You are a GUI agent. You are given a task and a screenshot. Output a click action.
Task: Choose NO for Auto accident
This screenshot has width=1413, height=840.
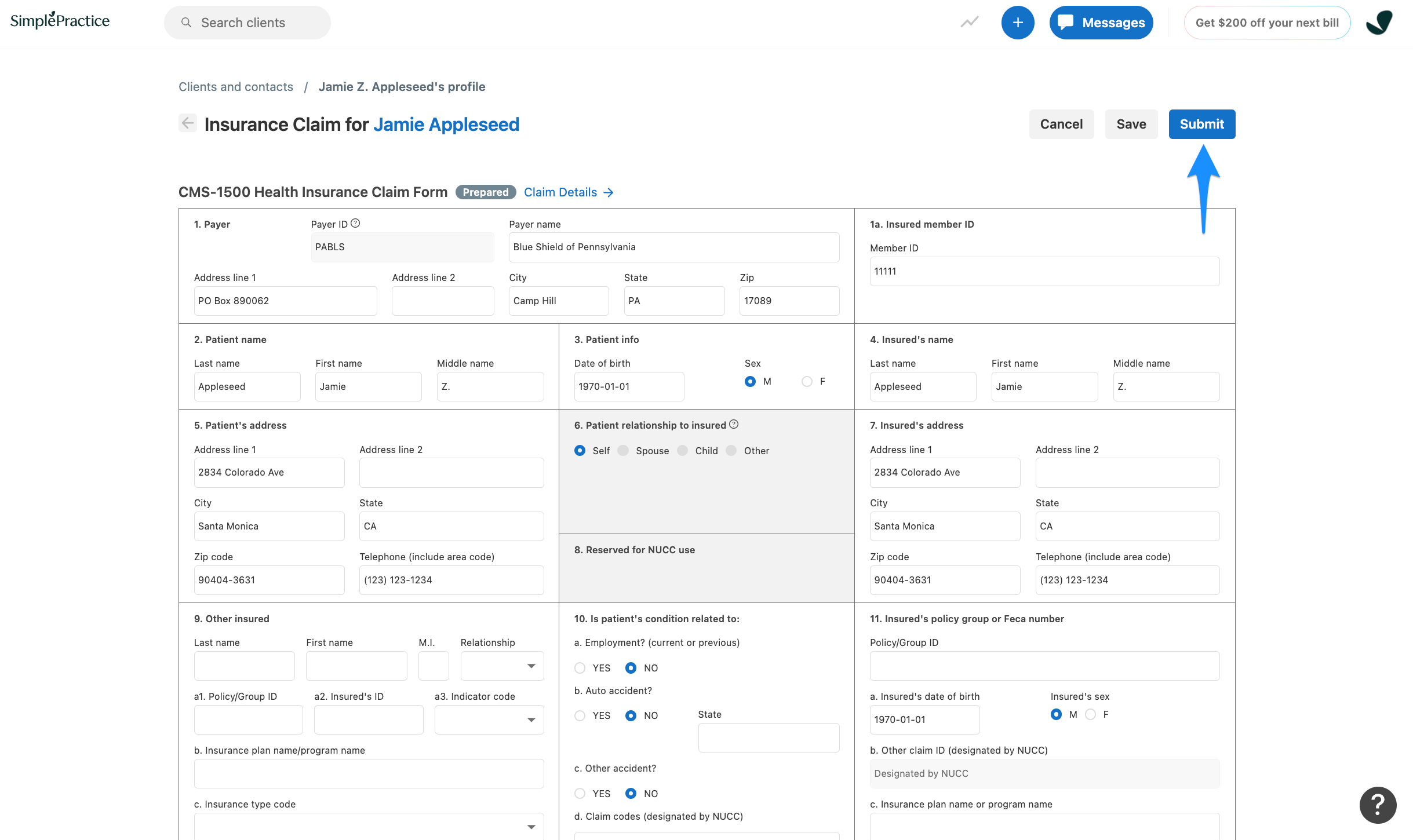tap(631, 715)
